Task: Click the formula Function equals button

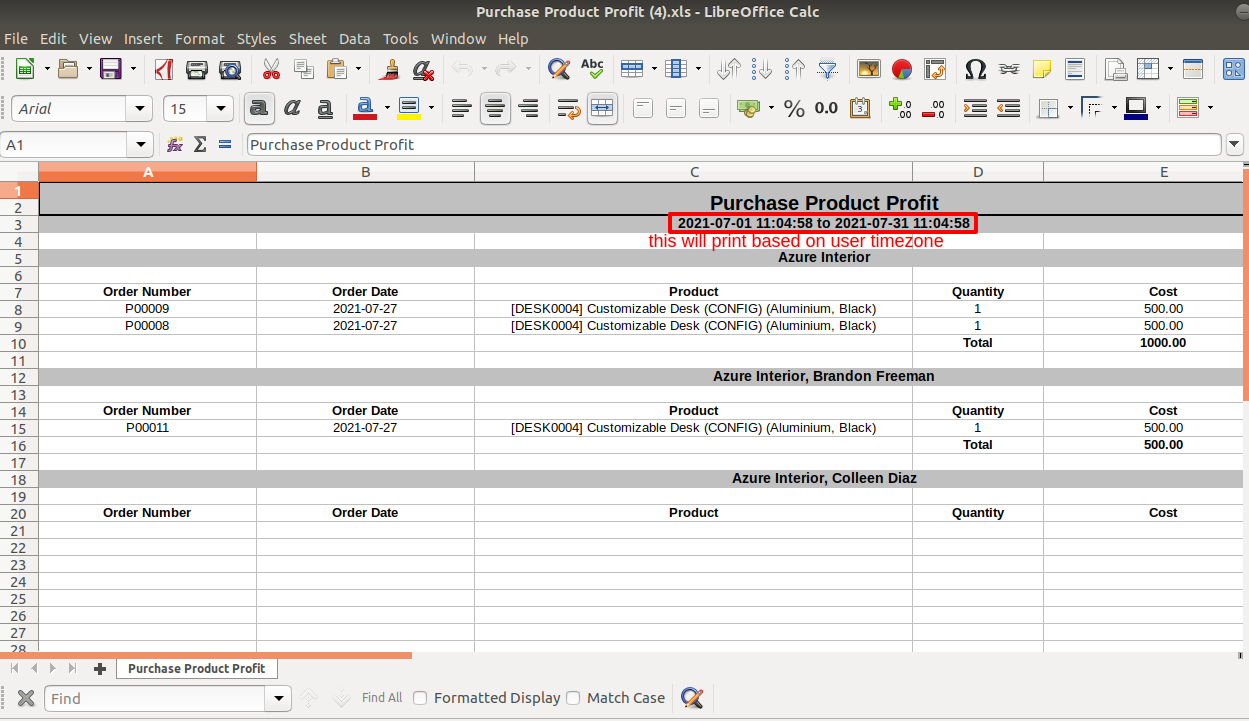Action: pyautogui.click(x=225, y=145)
